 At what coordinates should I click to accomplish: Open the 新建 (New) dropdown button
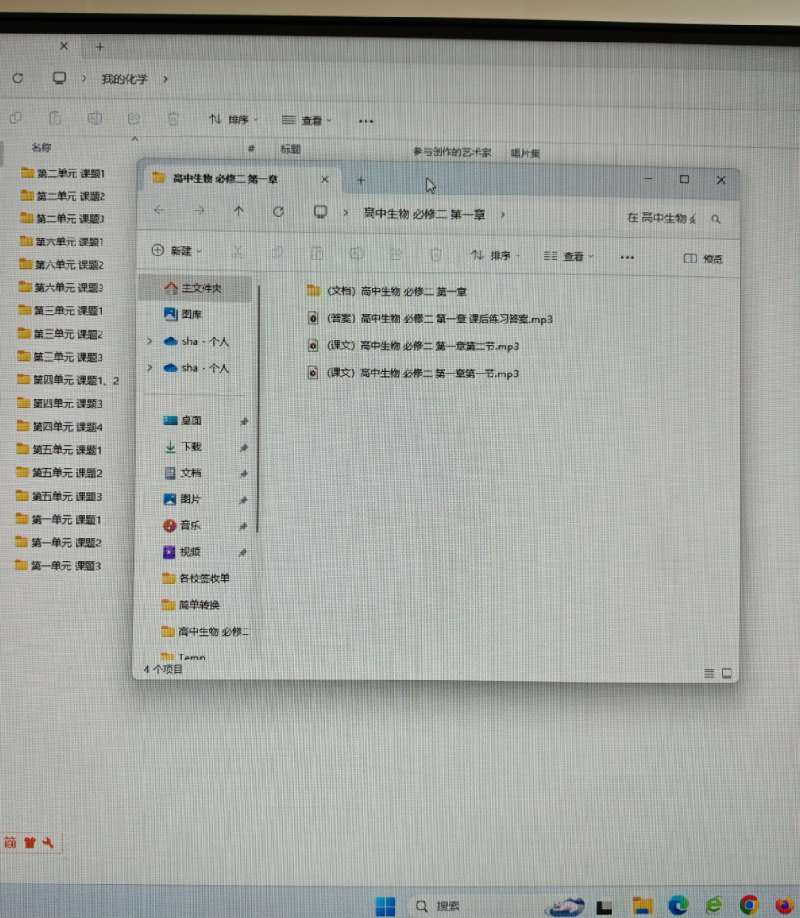pyautogui.click(x=176, y=251)
